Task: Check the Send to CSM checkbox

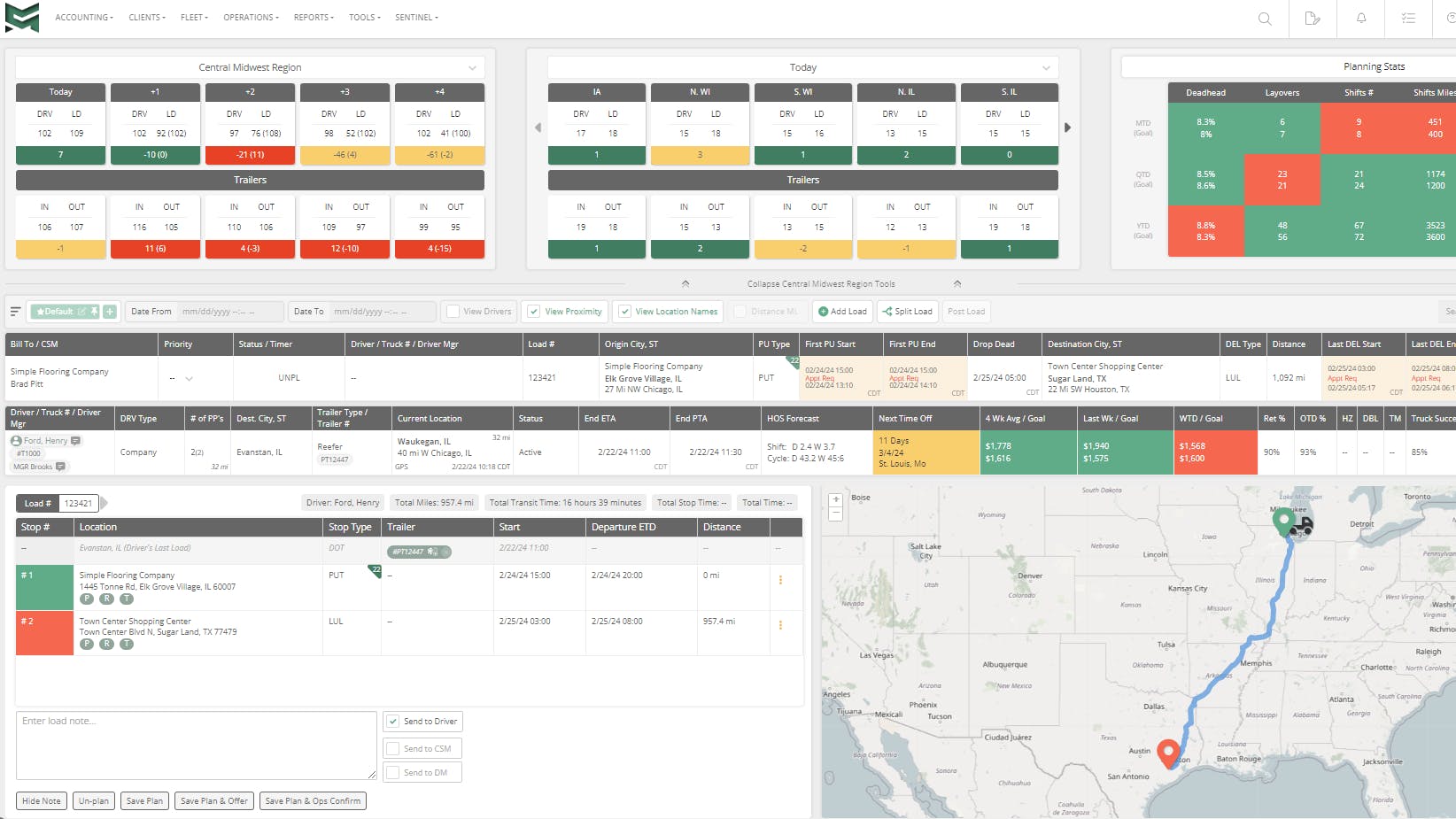Action: (392, 747)
